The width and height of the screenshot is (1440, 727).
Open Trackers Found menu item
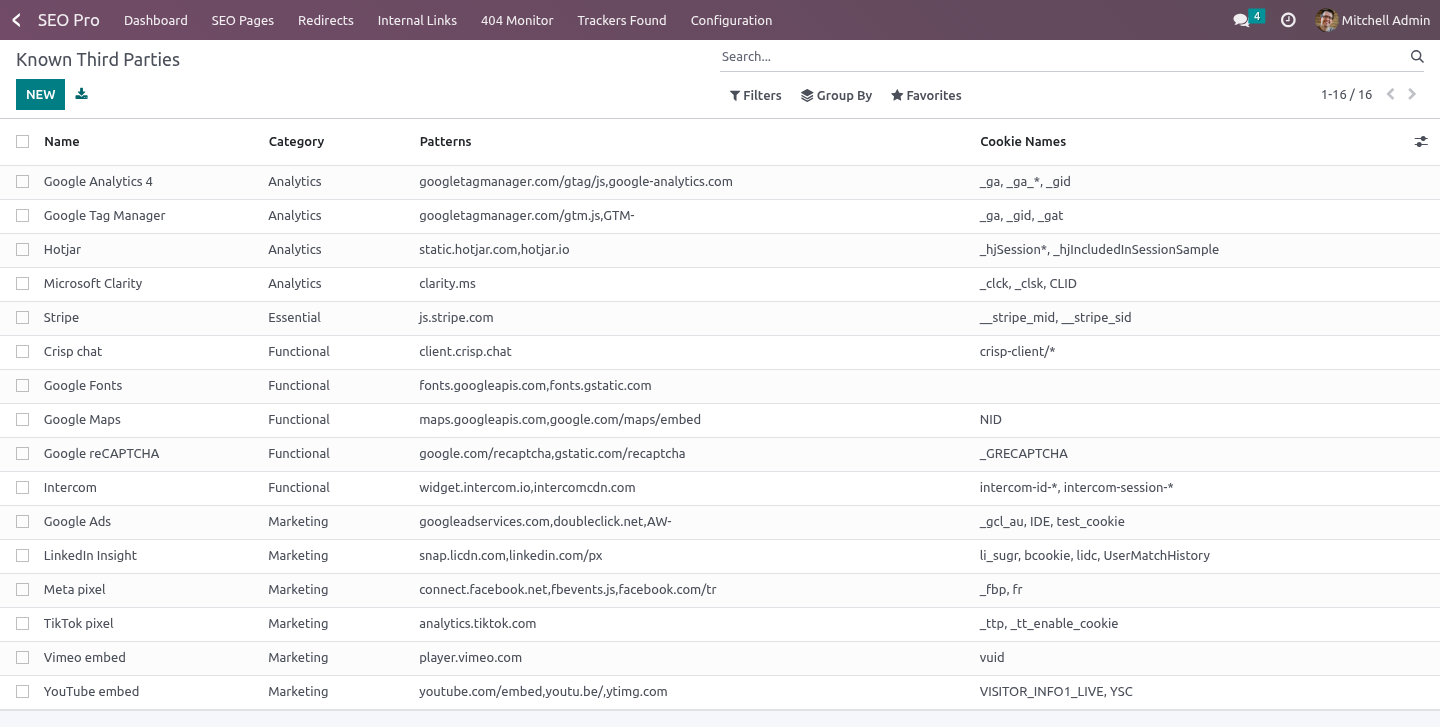pos(622,20)
